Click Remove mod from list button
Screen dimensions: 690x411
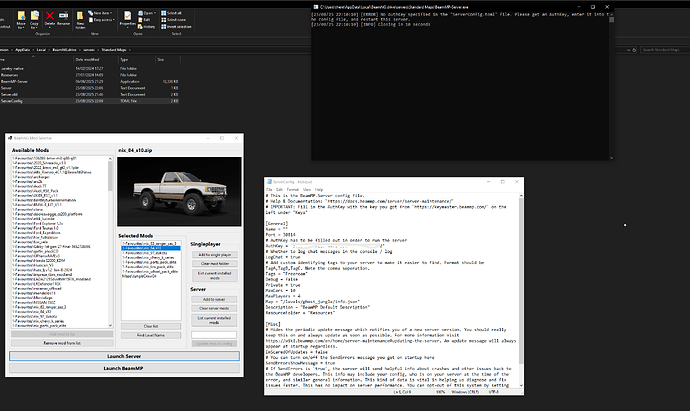coord(62,343)
